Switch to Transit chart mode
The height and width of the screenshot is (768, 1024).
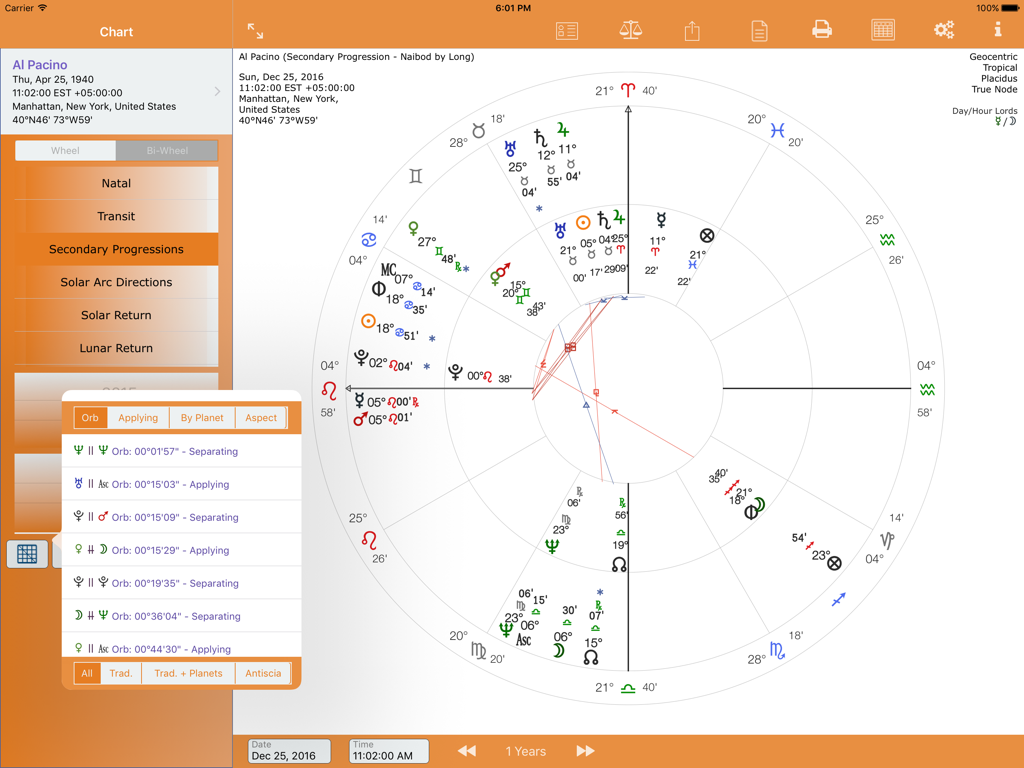116,216
